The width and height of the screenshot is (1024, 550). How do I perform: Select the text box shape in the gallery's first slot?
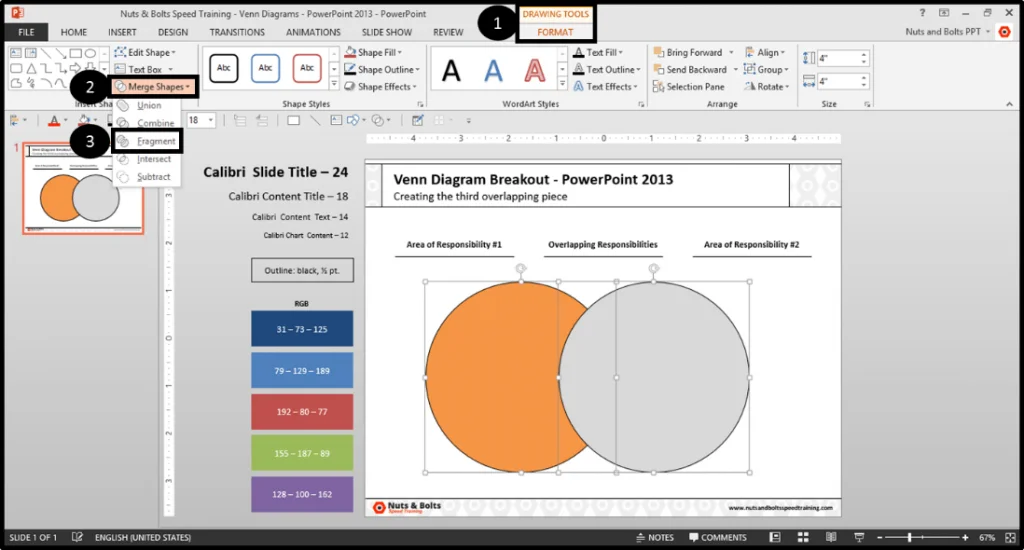[x=16, y=53]
